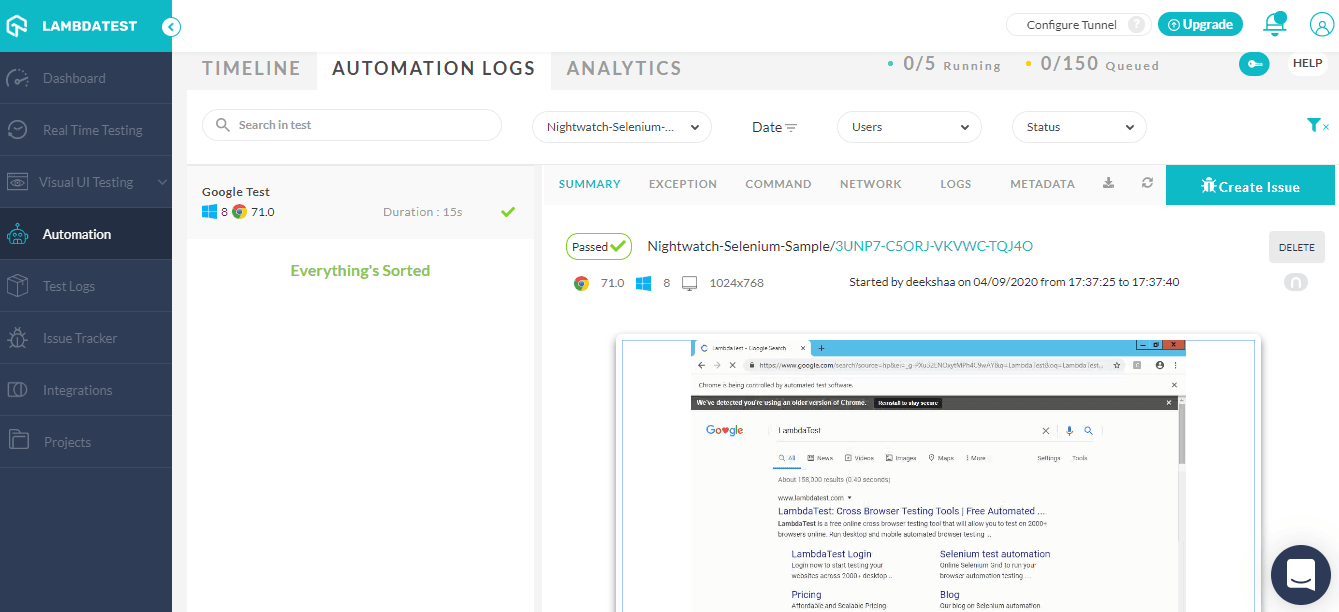Click the Test Logs box icon
Viewport: 1339px width, 612px height.
click(x=17, y=286)
